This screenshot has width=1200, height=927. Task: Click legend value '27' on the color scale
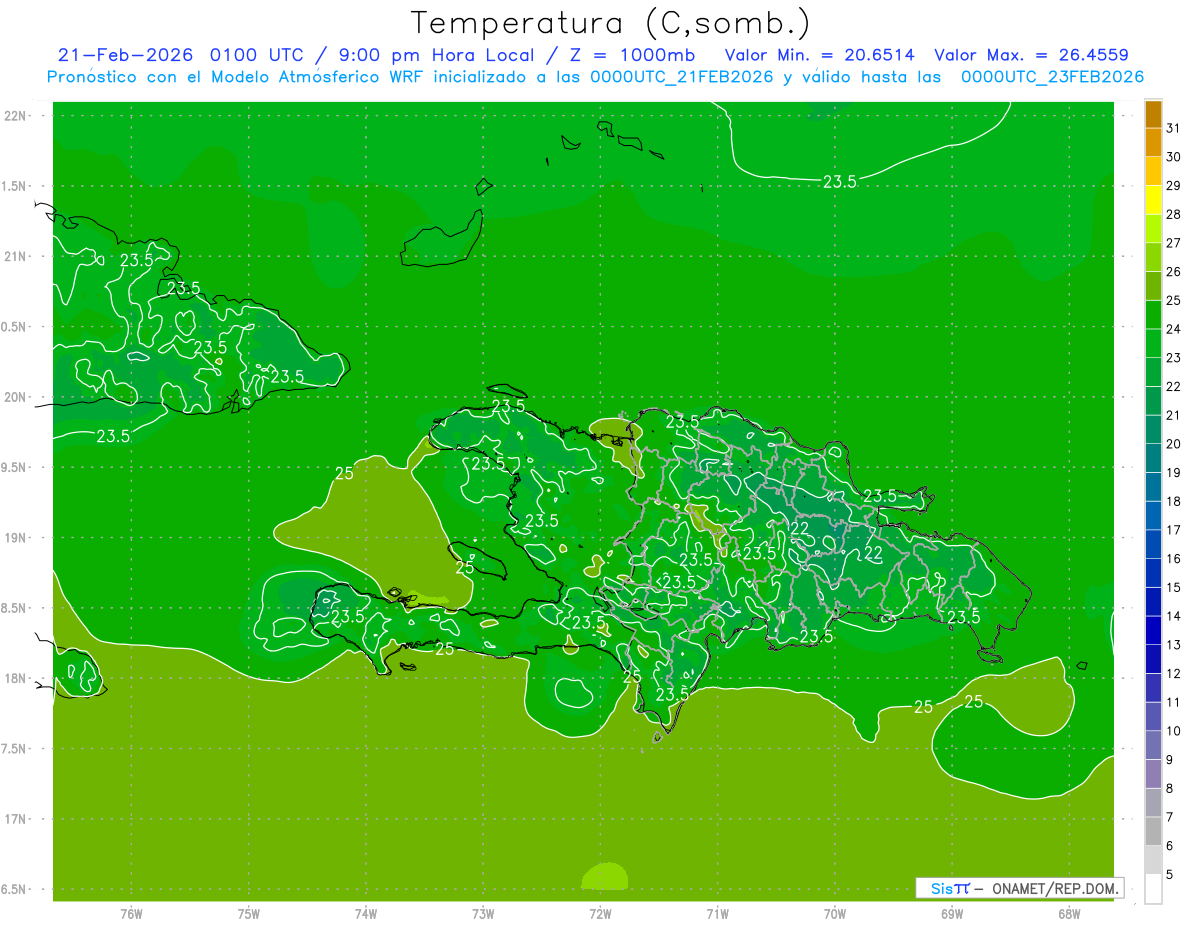point(1174,243)
